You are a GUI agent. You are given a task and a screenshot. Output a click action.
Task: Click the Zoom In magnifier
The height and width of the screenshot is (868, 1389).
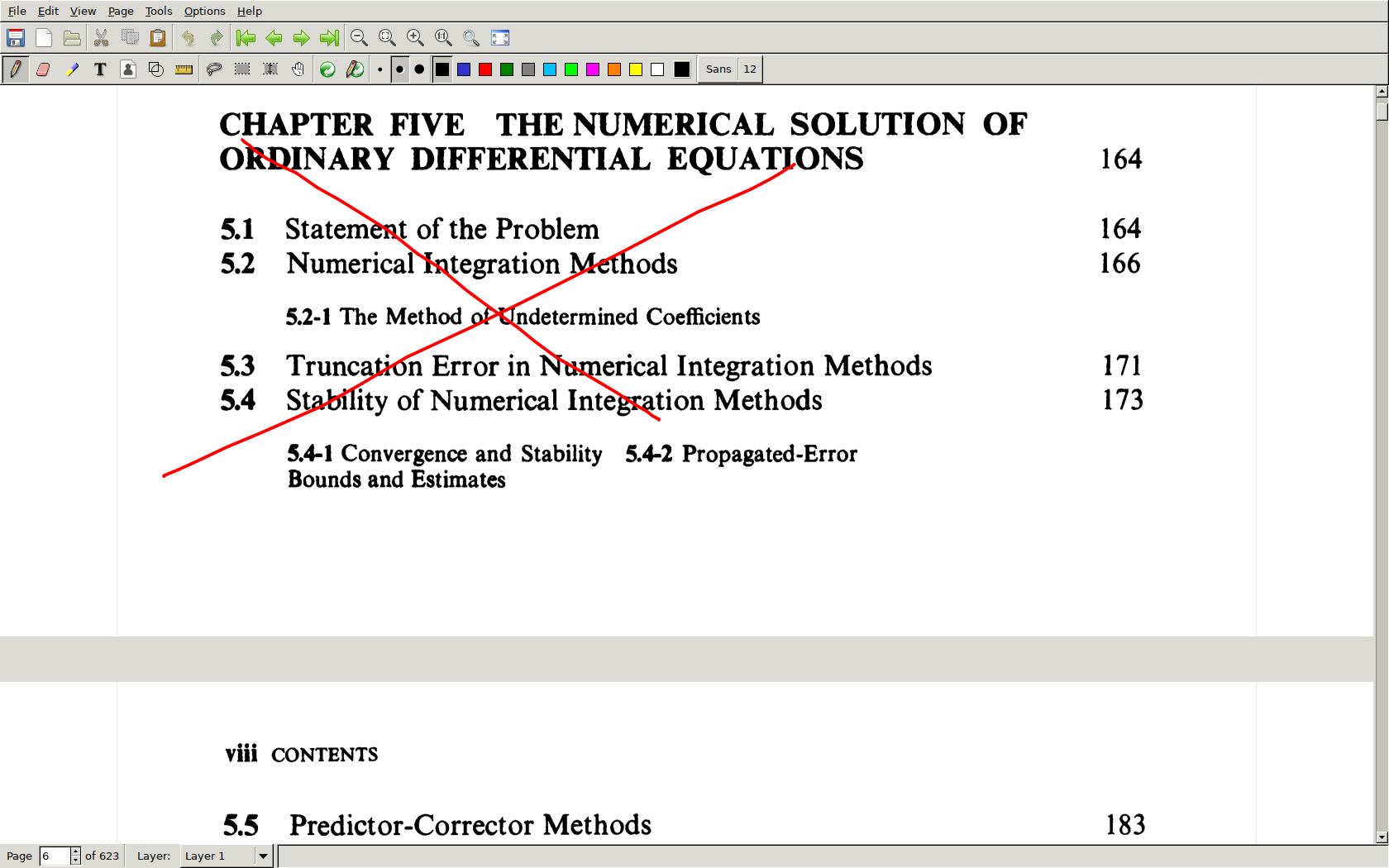415,38
